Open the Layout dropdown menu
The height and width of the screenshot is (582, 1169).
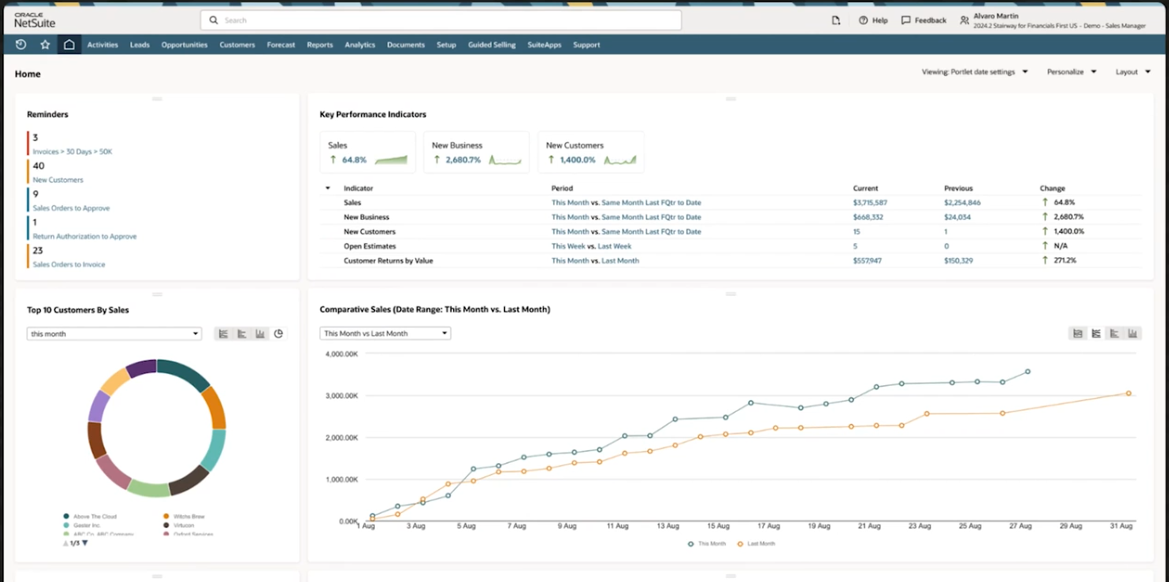tap(1133, 72)
